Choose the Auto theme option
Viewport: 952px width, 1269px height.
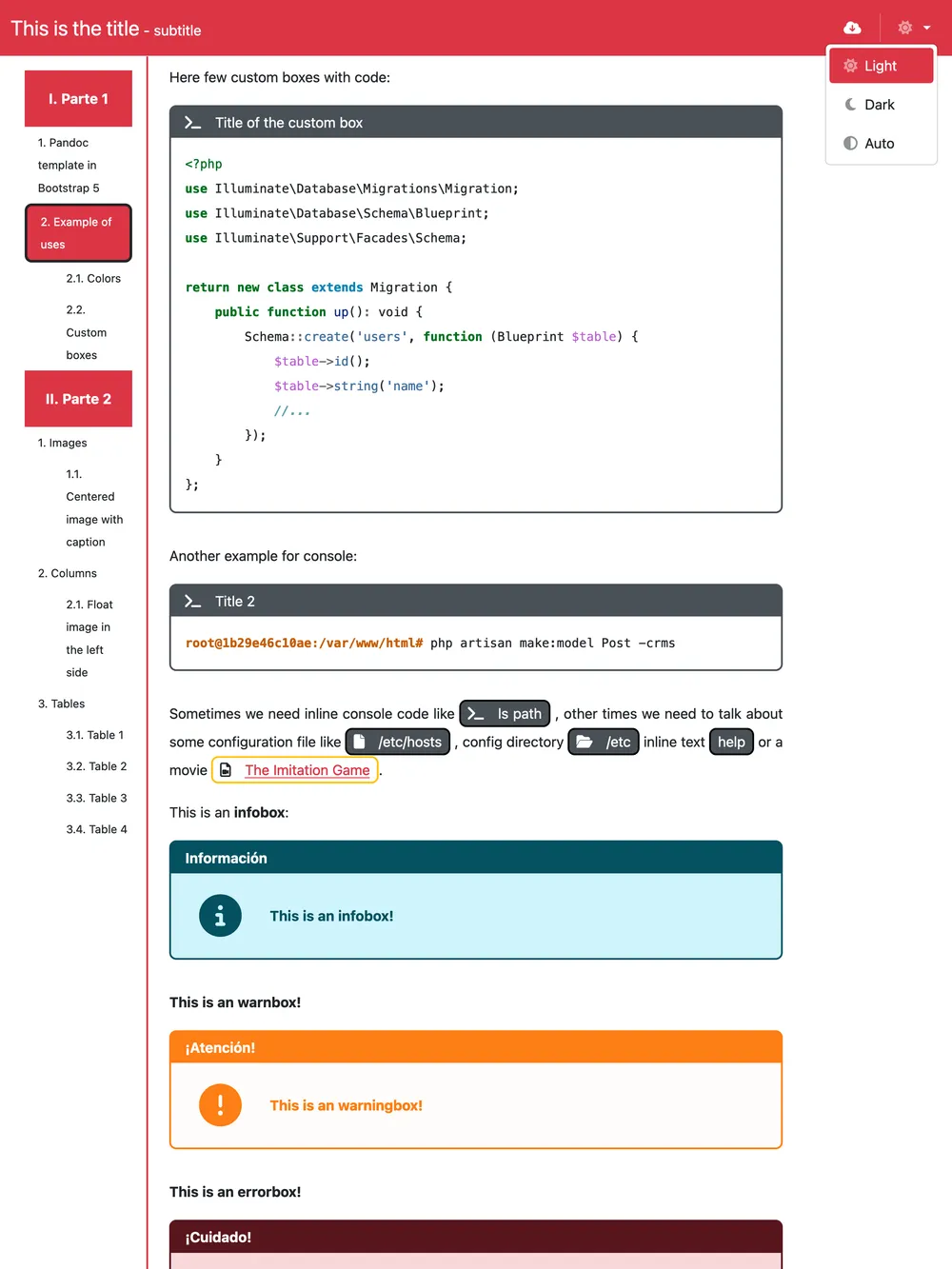click(881, 144)
